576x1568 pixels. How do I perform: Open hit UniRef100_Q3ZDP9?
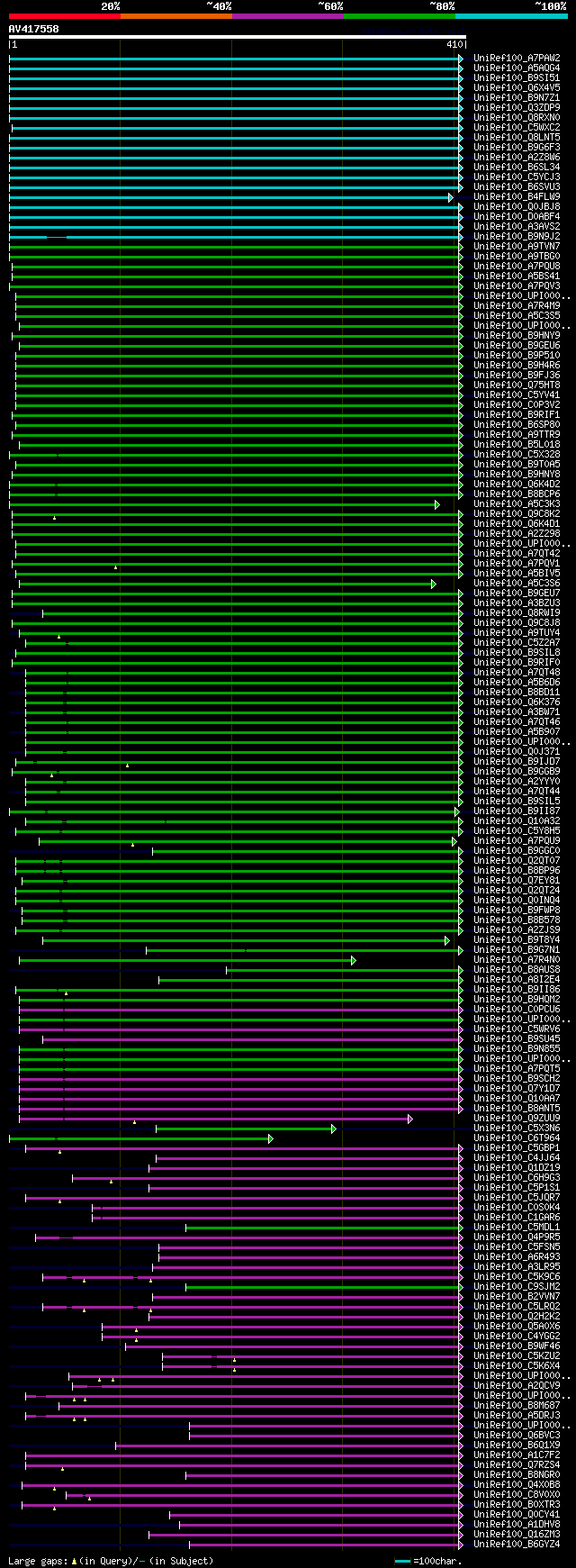(x=517, y=108)
